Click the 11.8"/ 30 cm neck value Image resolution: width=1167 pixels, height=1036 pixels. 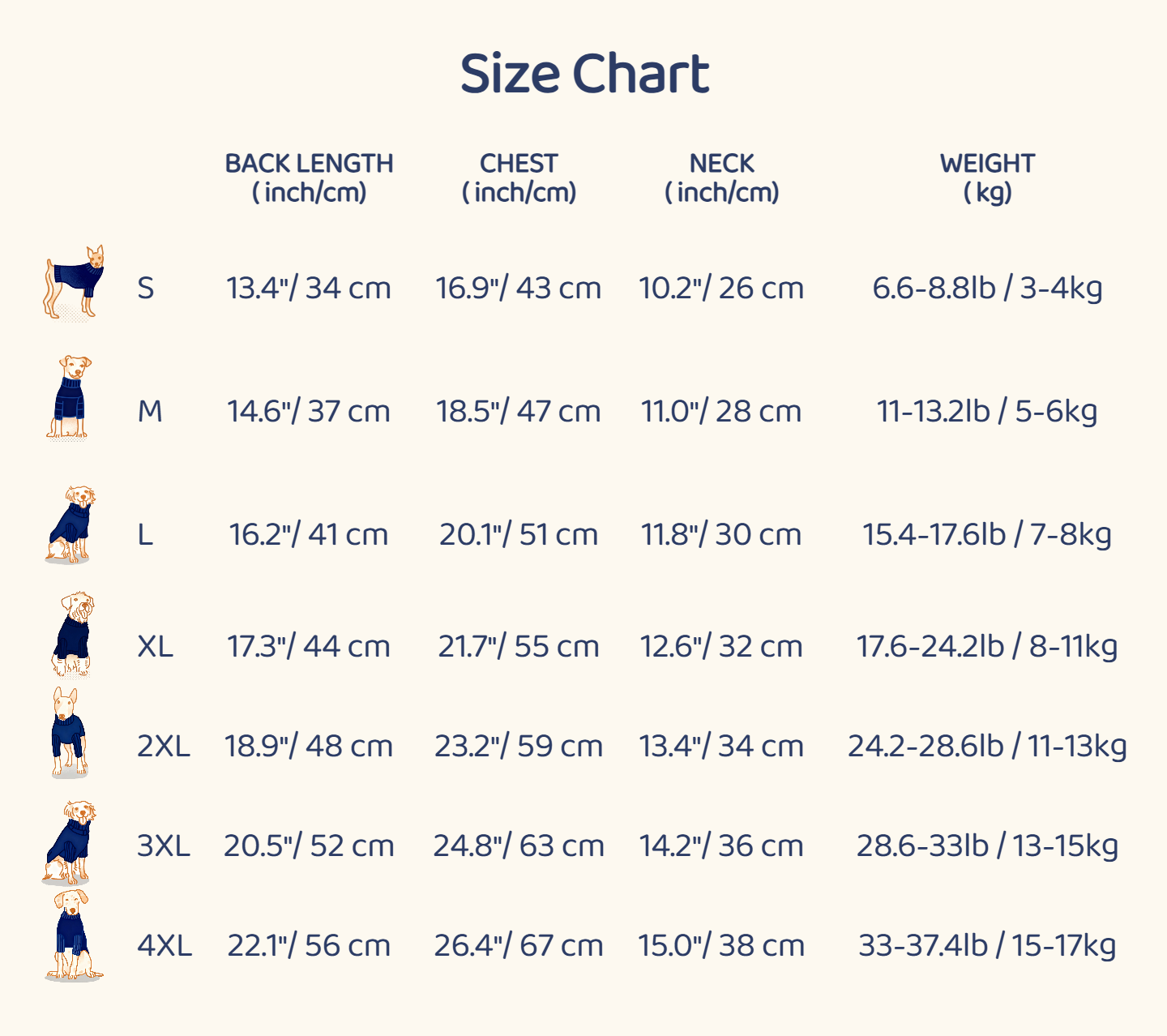pyautogui.click(x=721, y=534)
